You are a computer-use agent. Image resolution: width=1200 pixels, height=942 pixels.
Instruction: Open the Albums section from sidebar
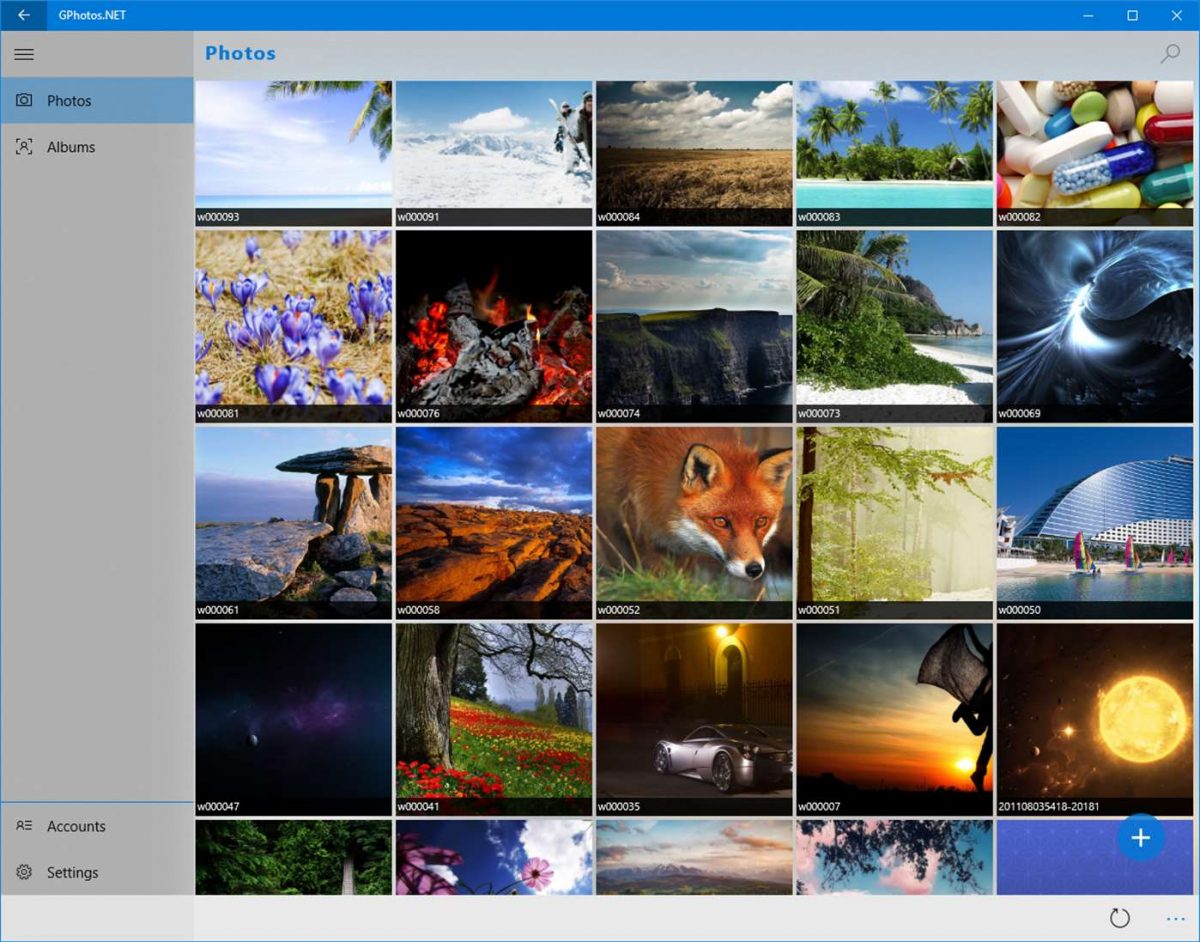[x=71, y=146]
